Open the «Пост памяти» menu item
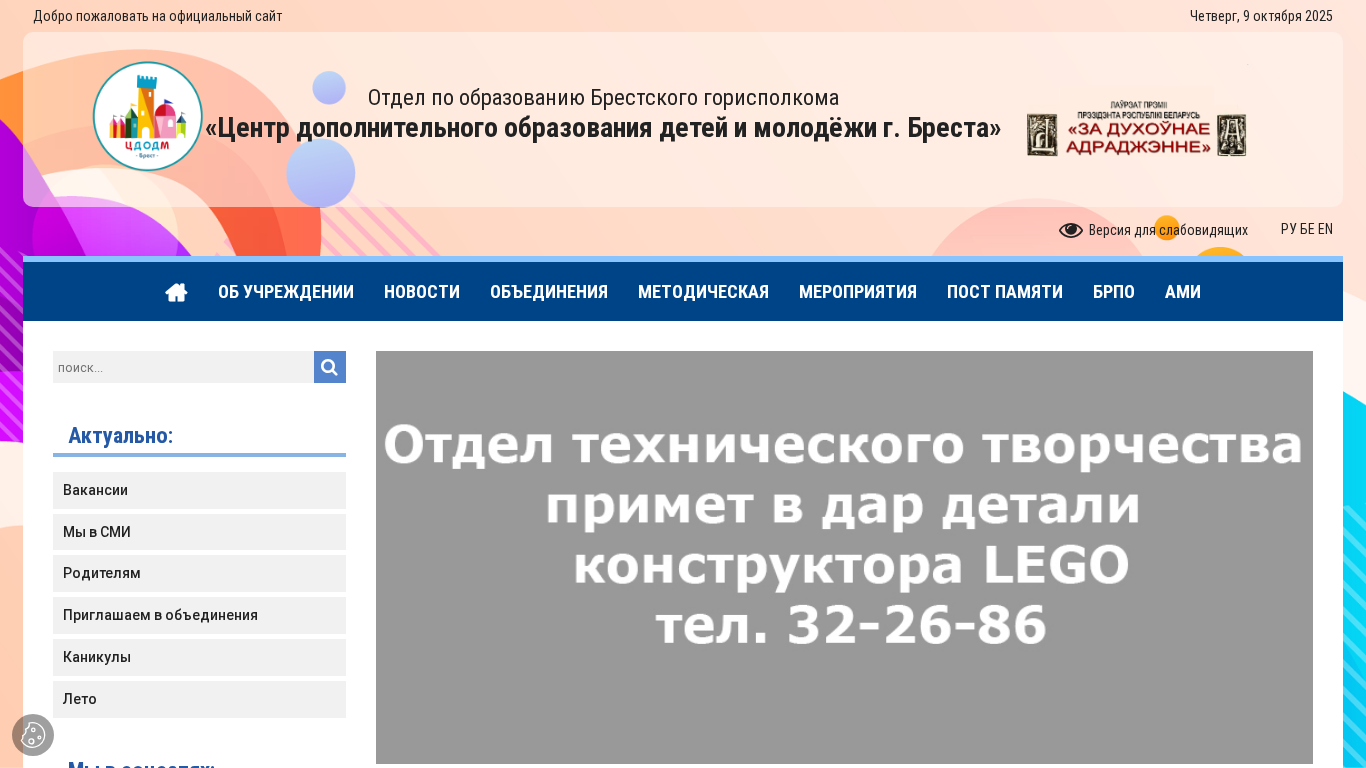 coord(1005,292)
